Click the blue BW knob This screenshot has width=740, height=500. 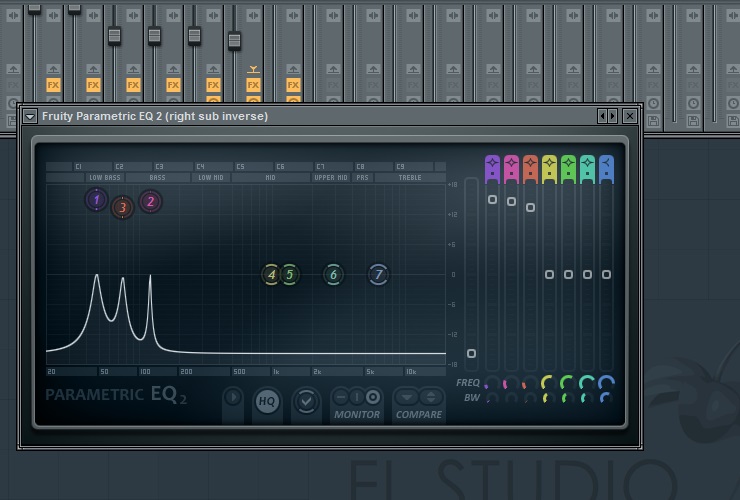coord(606,398)
